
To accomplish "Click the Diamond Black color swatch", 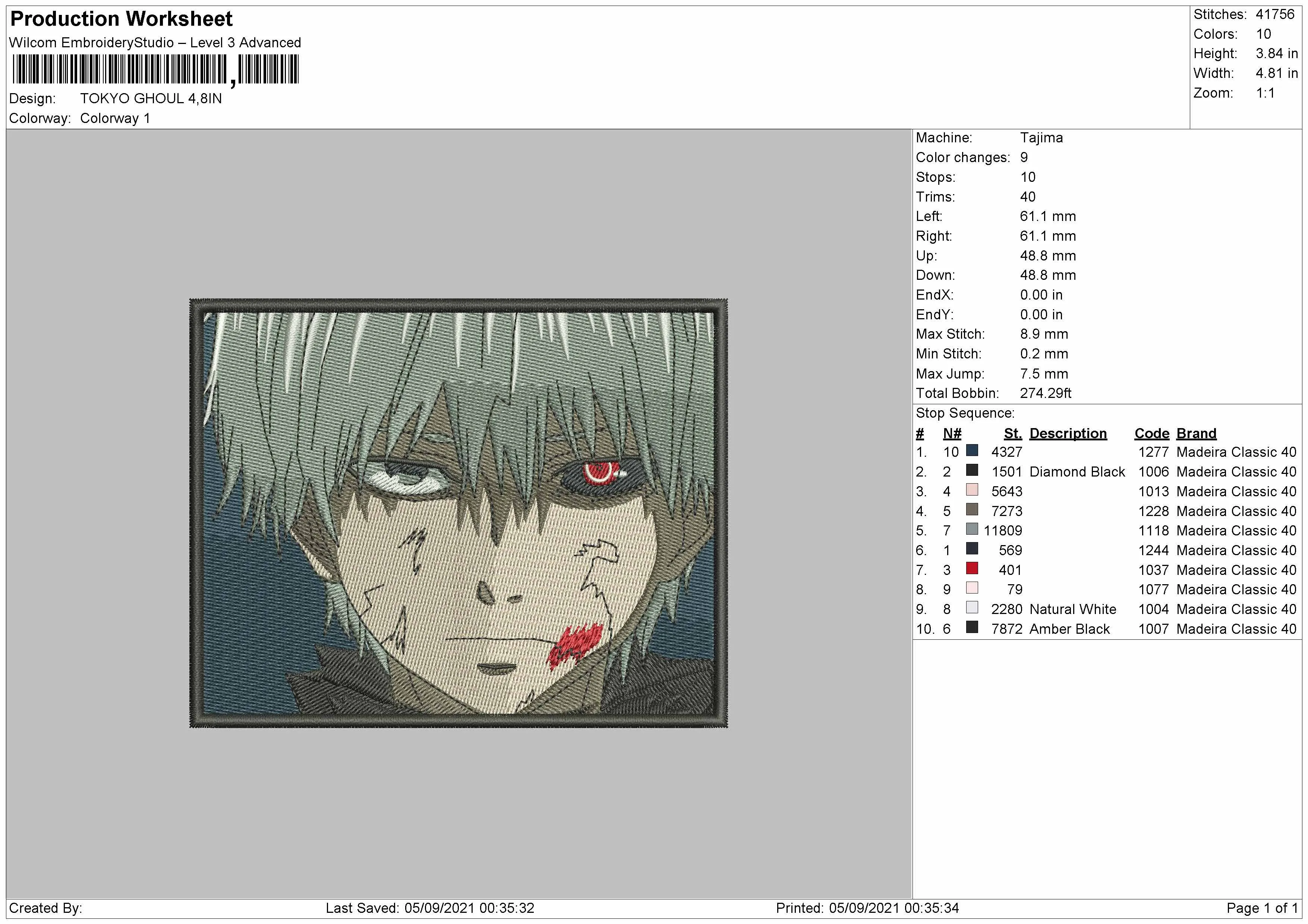I will pyautogui.click(x=972, y=470).
